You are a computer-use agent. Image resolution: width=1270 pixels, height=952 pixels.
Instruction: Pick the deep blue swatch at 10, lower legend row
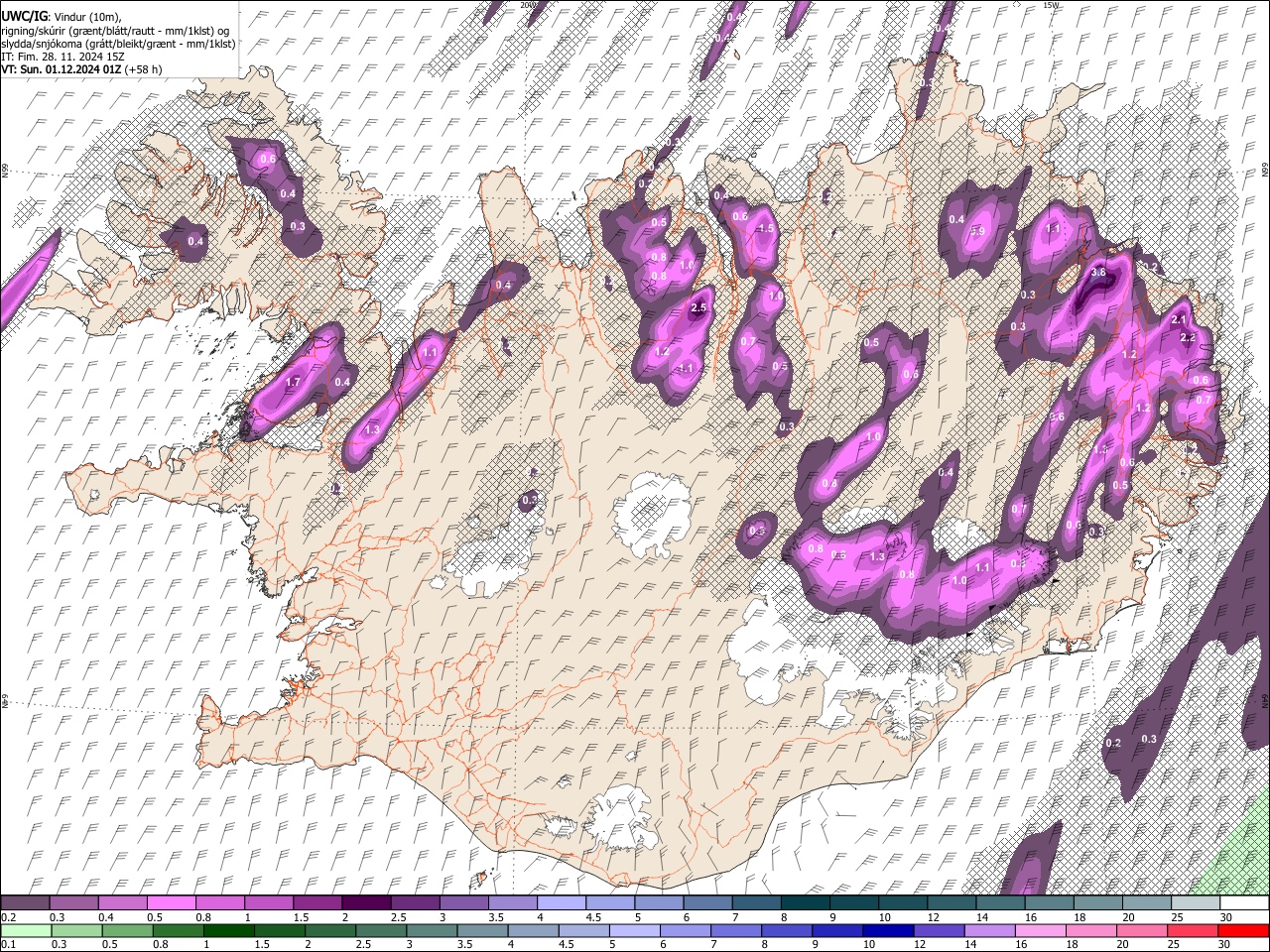pyautogui.click(x=888, y=930)
